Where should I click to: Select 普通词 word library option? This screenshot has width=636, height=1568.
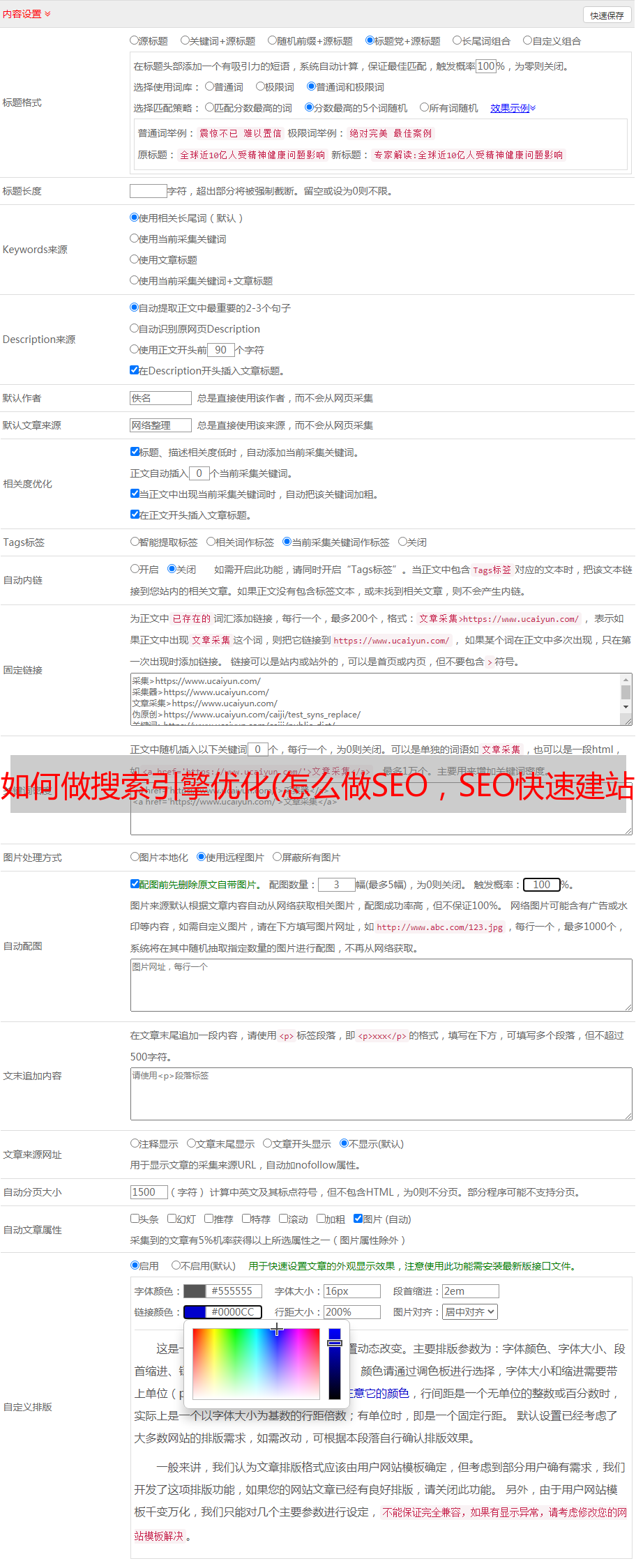click(209, 86)
